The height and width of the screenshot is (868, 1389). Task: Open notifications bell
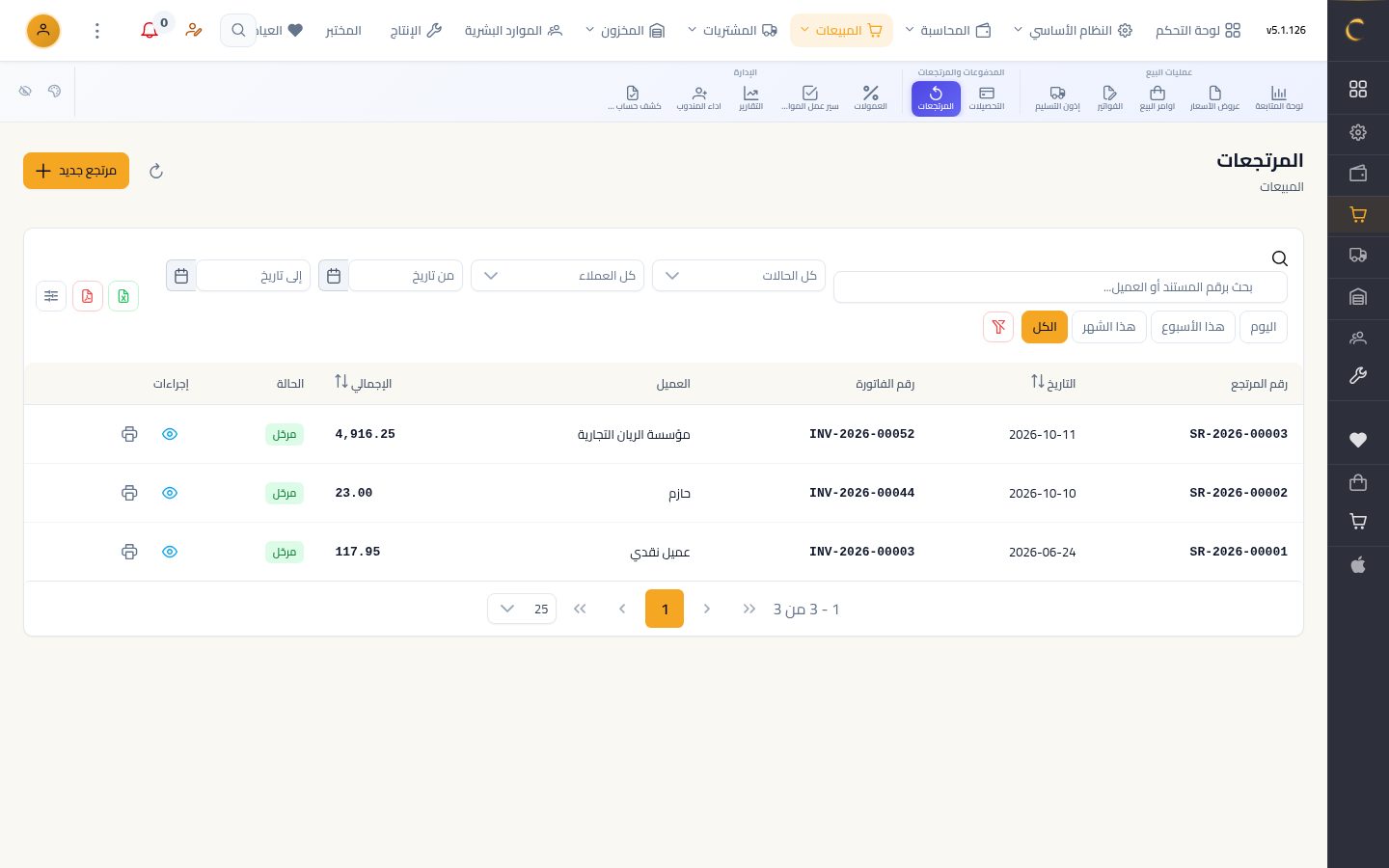coord(150,31)
